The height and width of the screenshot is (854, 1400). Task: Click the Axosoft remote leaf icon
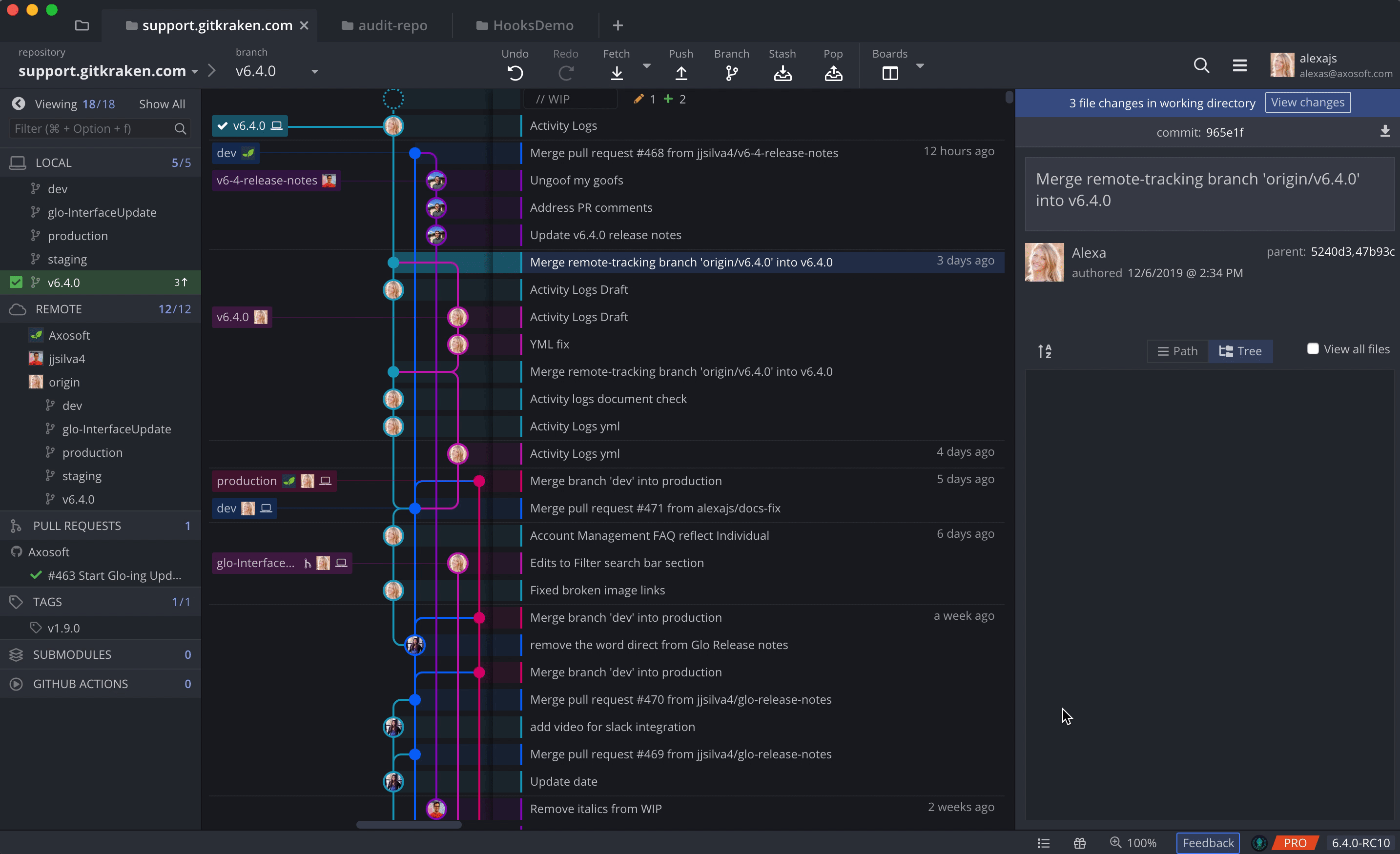[36, 335]
